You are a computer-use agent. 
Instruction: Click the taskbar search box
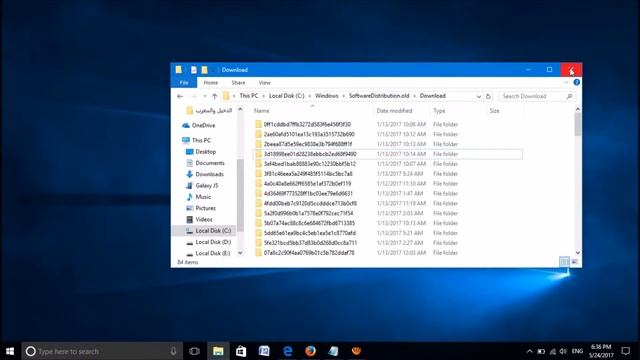click(101, 351)
